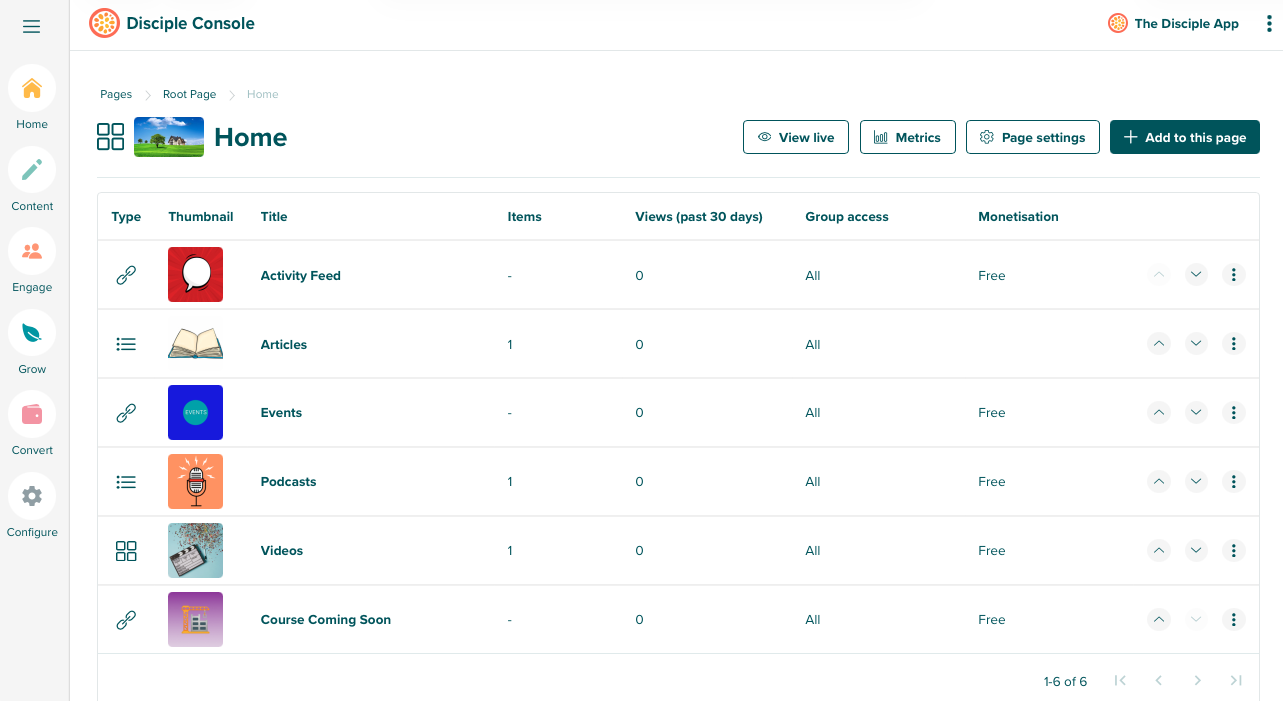Move Course Coming Soon row up
Screen dimensions: 1283x701
1159,619
